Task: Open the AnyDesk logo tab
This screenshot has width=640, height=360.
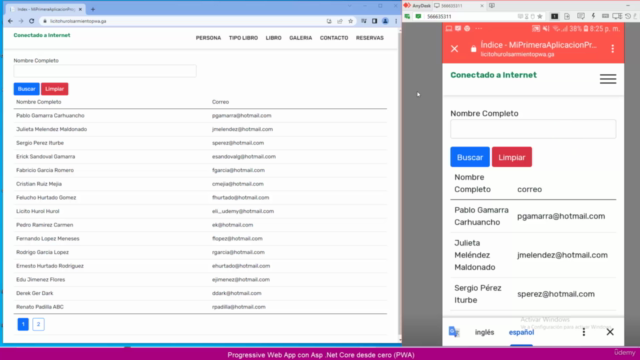Action: click(418, 6)
